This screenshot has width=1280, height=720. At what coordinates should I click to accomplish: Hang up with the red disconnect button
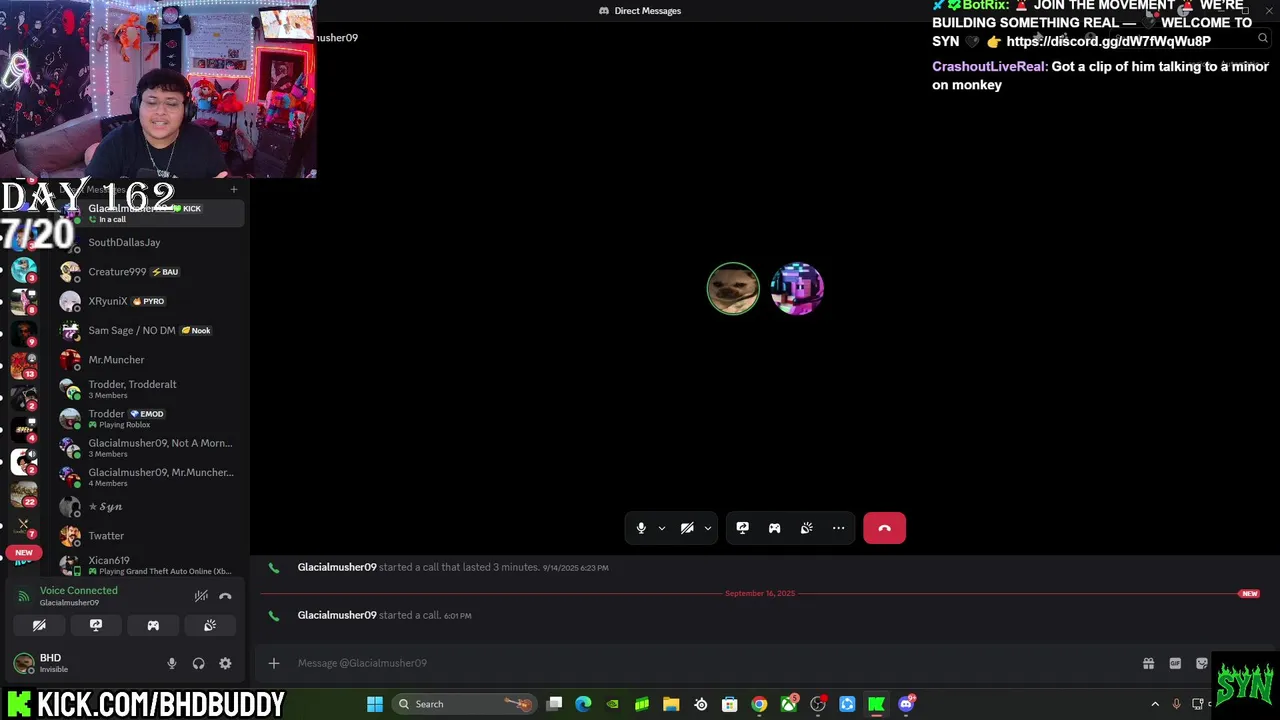(x=884, y=528)
